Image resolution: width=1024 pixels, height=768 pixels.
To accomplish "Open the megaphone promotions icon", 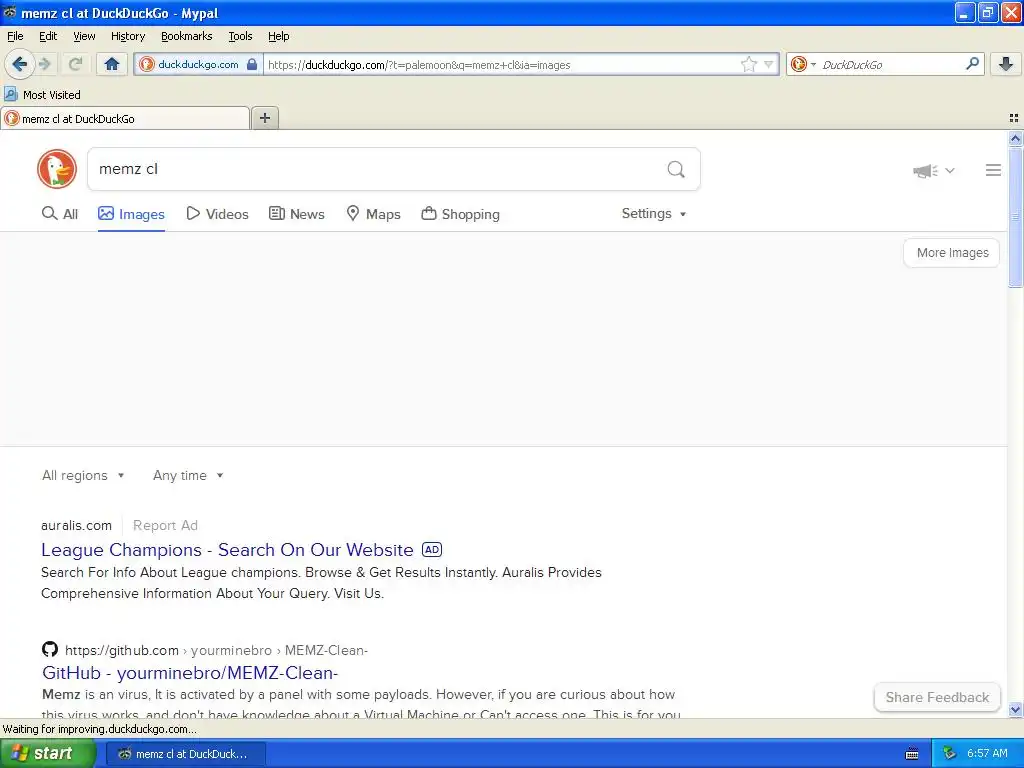I will (925, 170).
